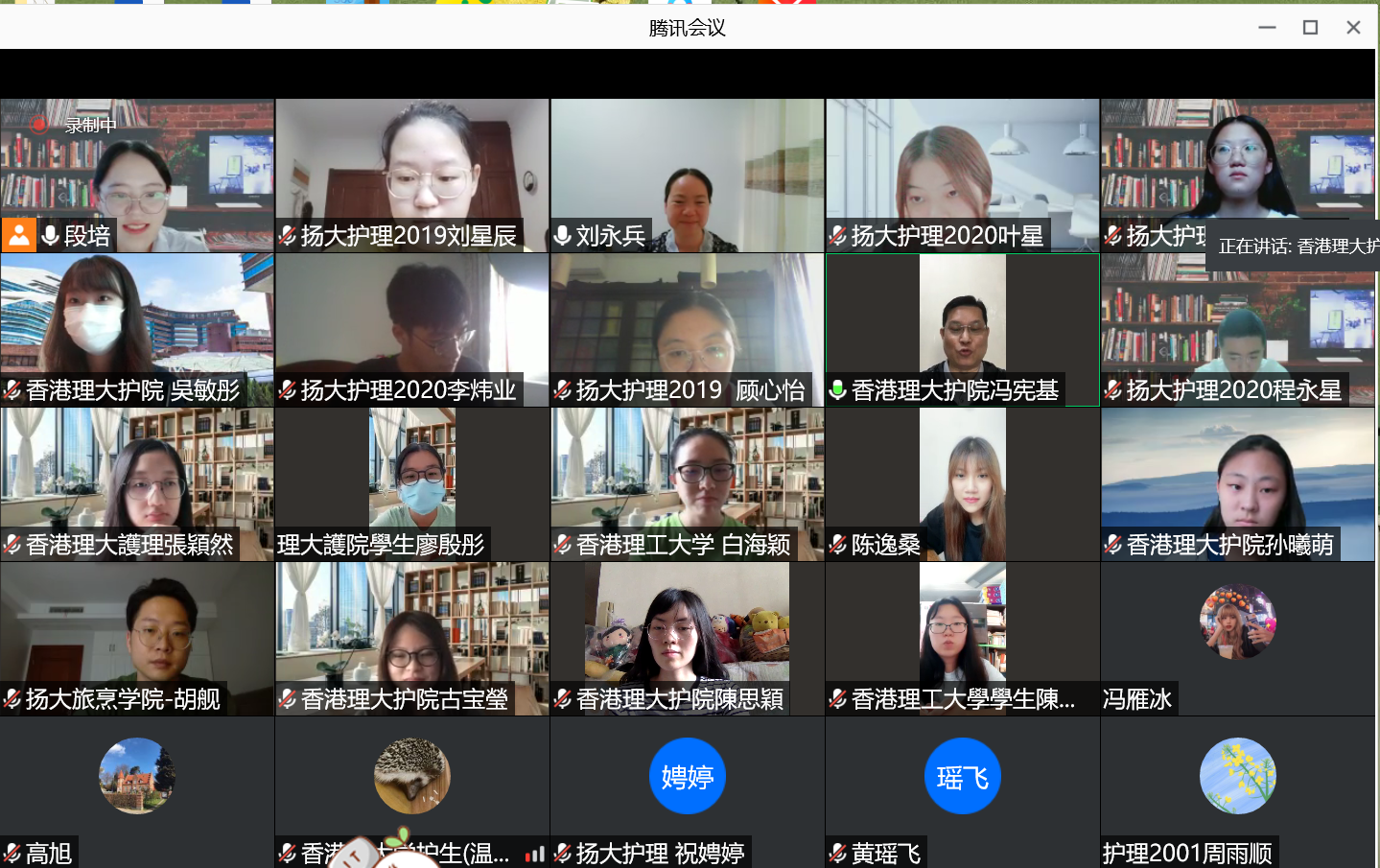Select the 理大護院學生廖殷彤 name label

(381, 545)
